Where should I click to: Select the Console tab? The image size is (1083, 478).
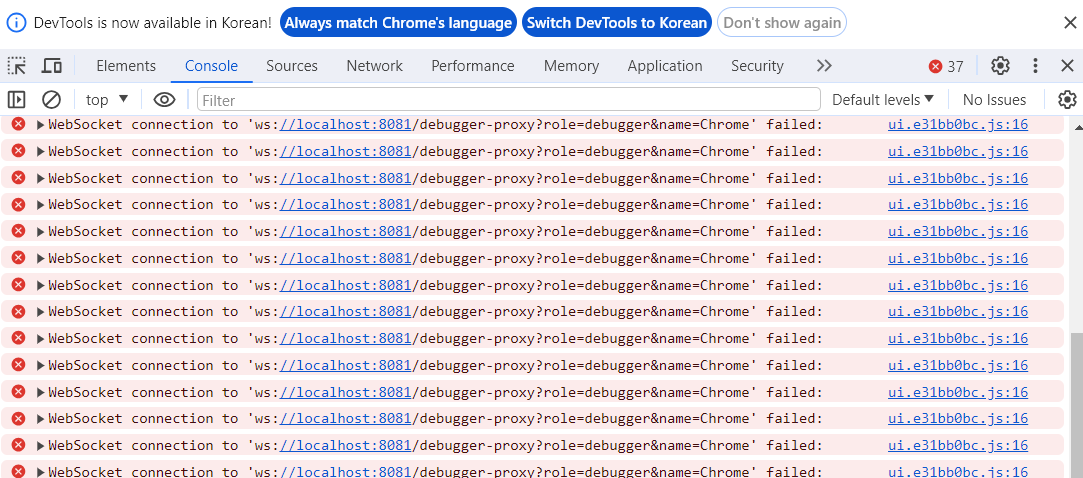(211, 66)
